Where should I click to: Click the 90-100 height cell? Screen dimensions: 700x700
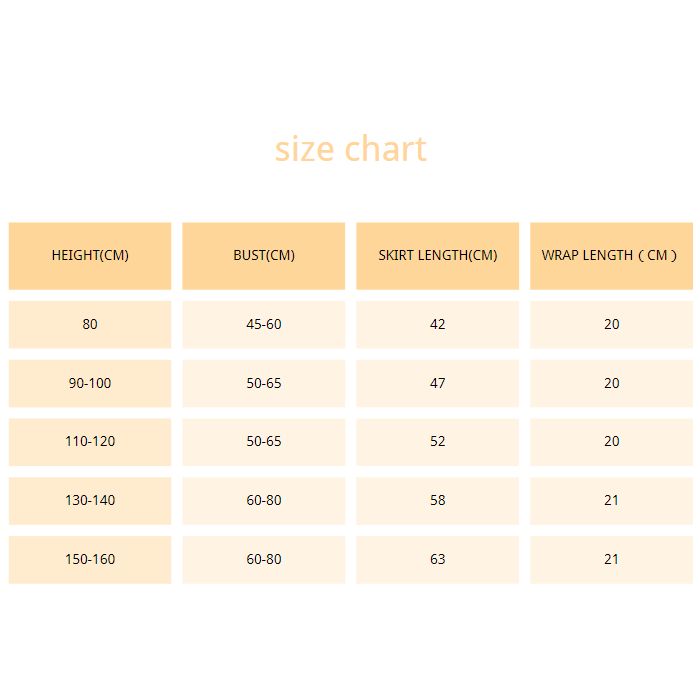point(90,383)
